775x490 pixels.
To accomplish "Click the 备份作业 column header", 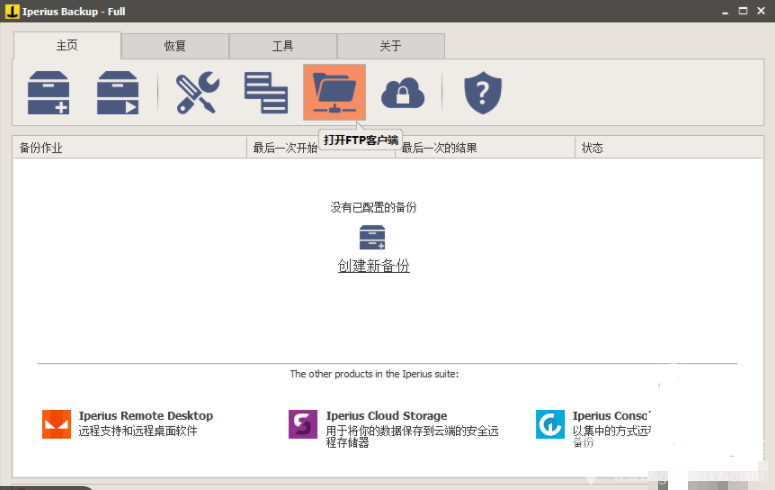I will coord(129,147).
